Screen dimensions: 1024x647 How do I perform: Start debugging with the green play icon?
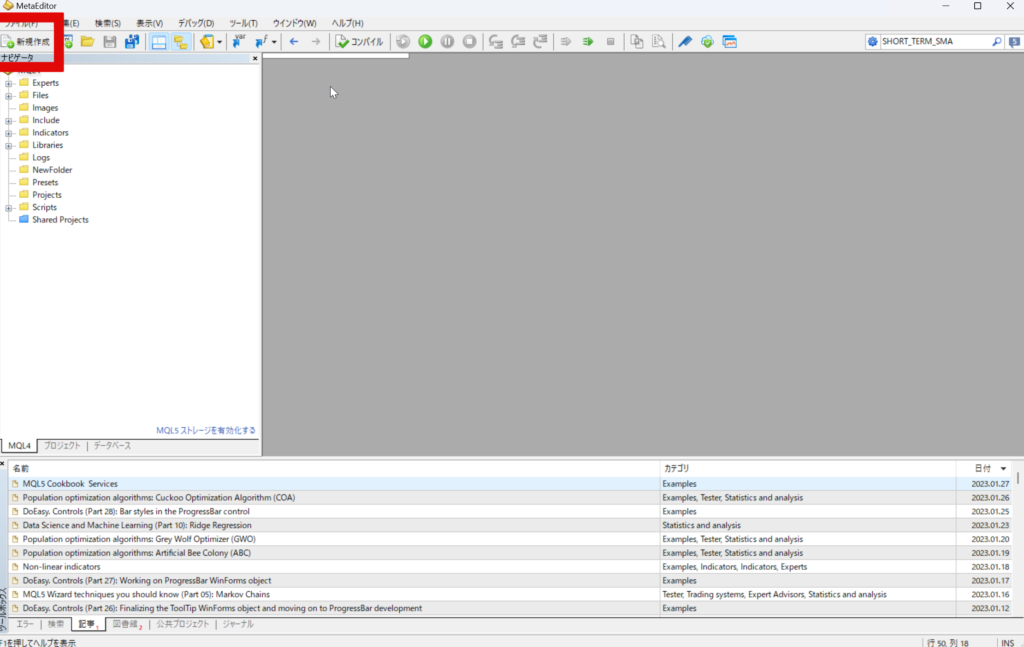point(425,42)
